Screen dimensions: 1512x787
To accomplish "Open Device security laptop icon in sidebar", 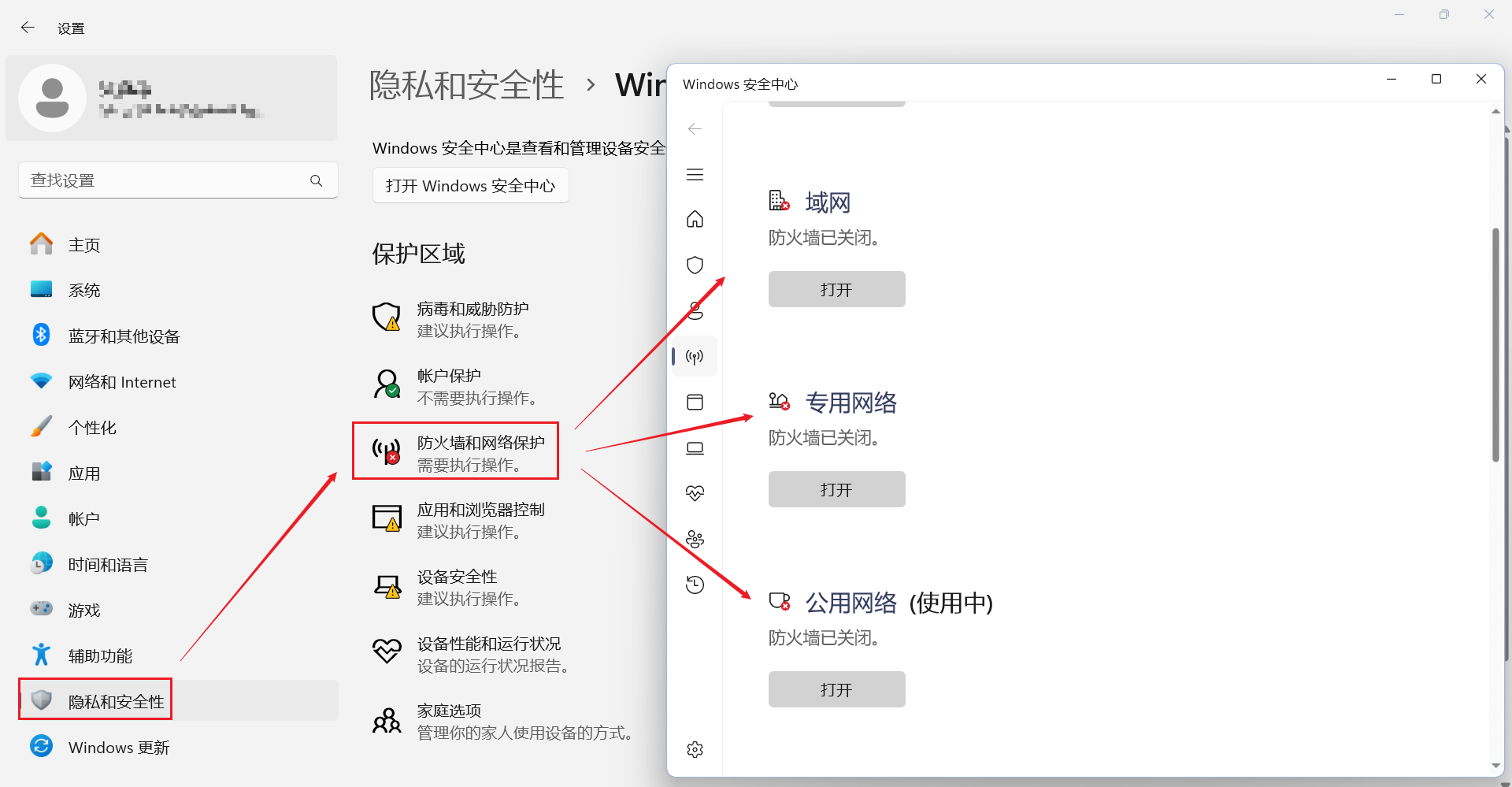I will (695, 447).
